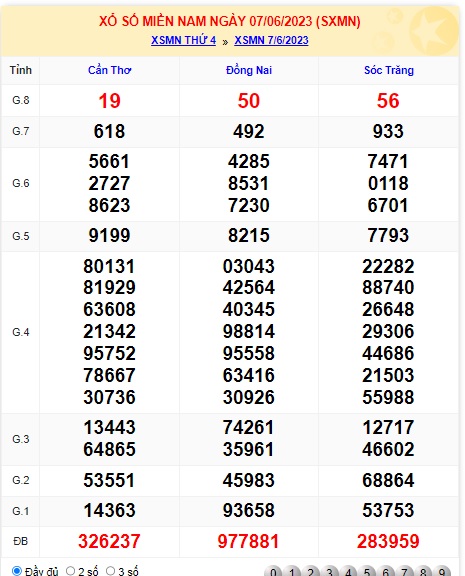This screenshot has width=465, height=576.
Task: Select the 2 số radio option
Action: 70,571
